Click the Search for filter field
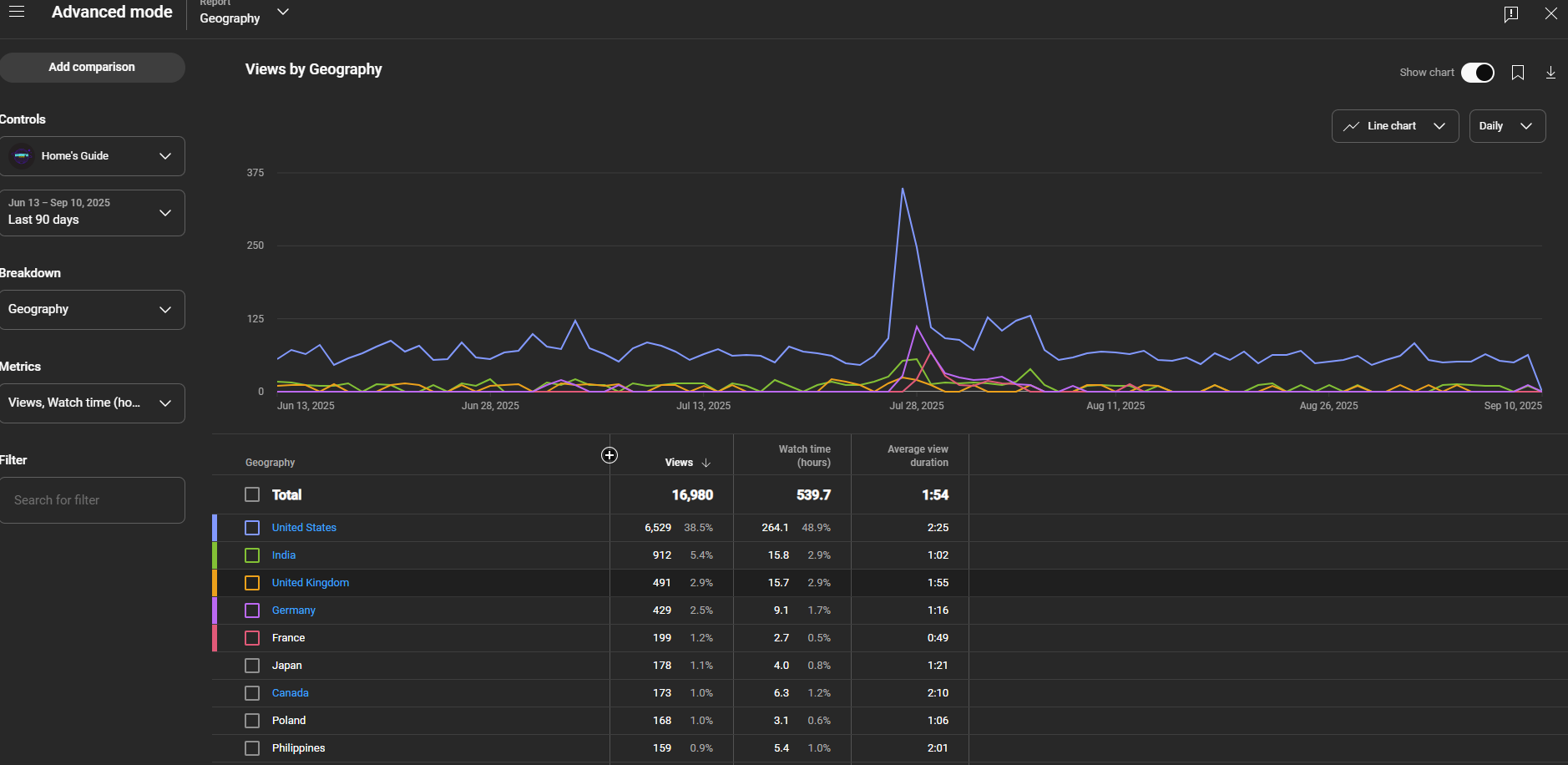 point(92,500)
